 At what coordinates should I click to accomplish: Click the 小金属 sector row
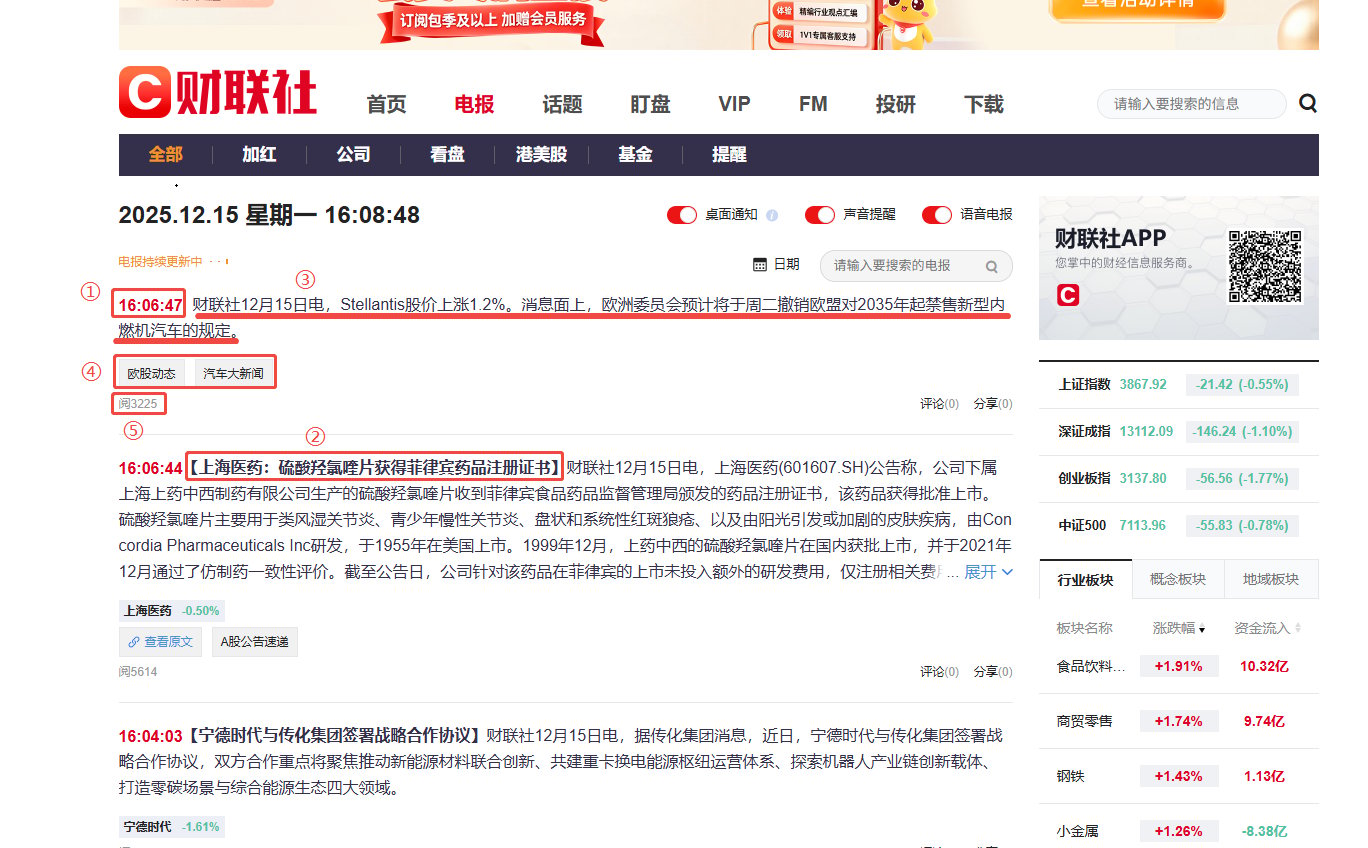[1179, 830]
